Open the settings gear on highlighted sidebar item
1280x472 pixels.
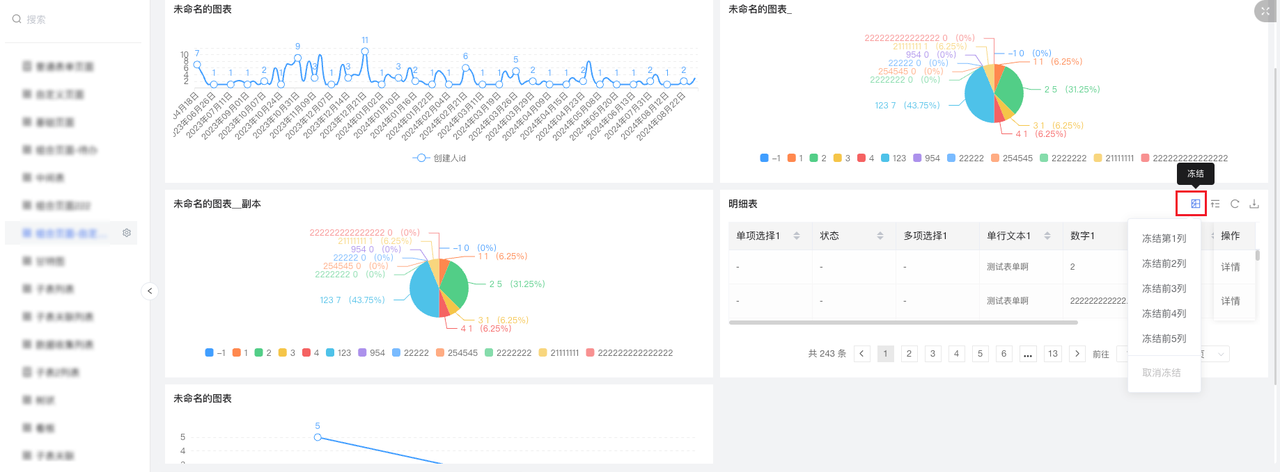[127, 233]
